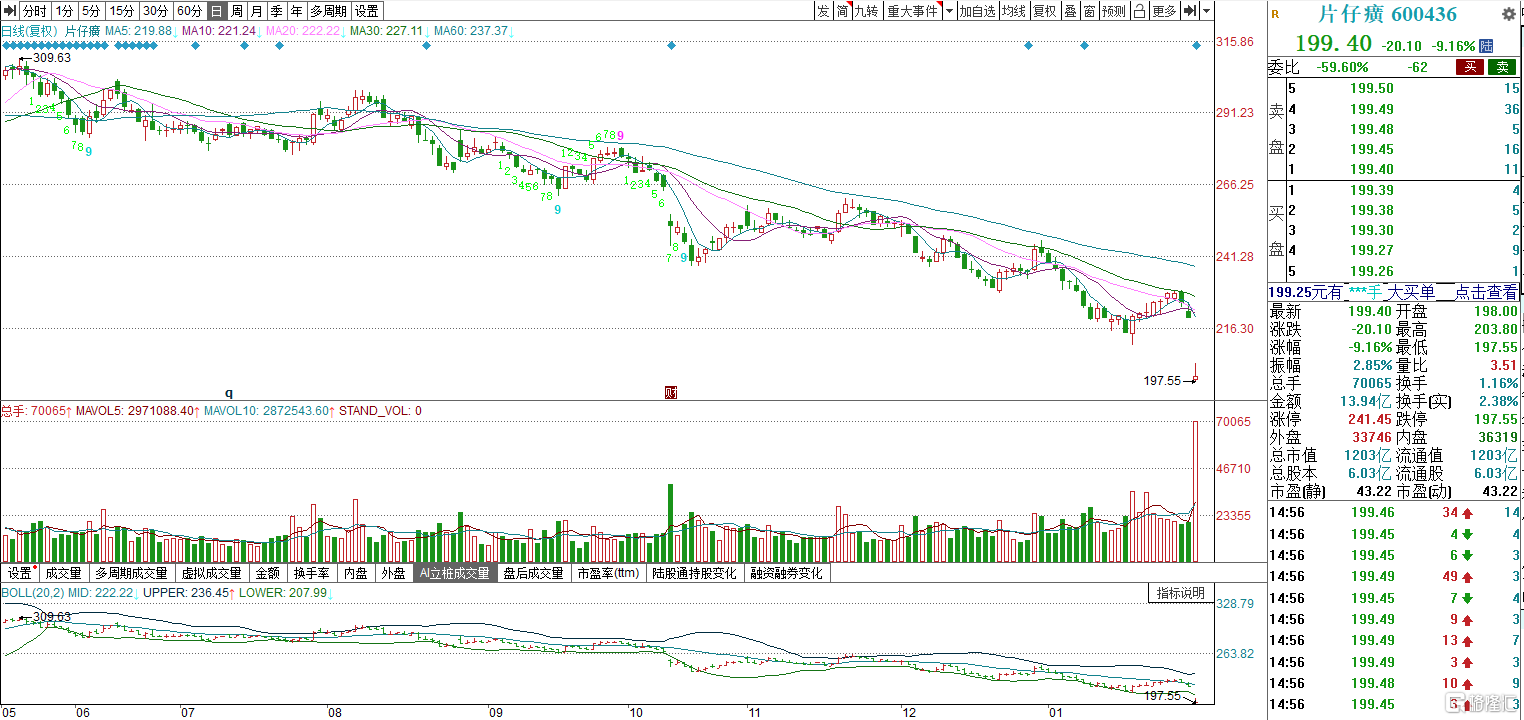Click rightmost blue diamond event marker
The height and width of the screenshot is (720, 1524).
[1196, 46]
